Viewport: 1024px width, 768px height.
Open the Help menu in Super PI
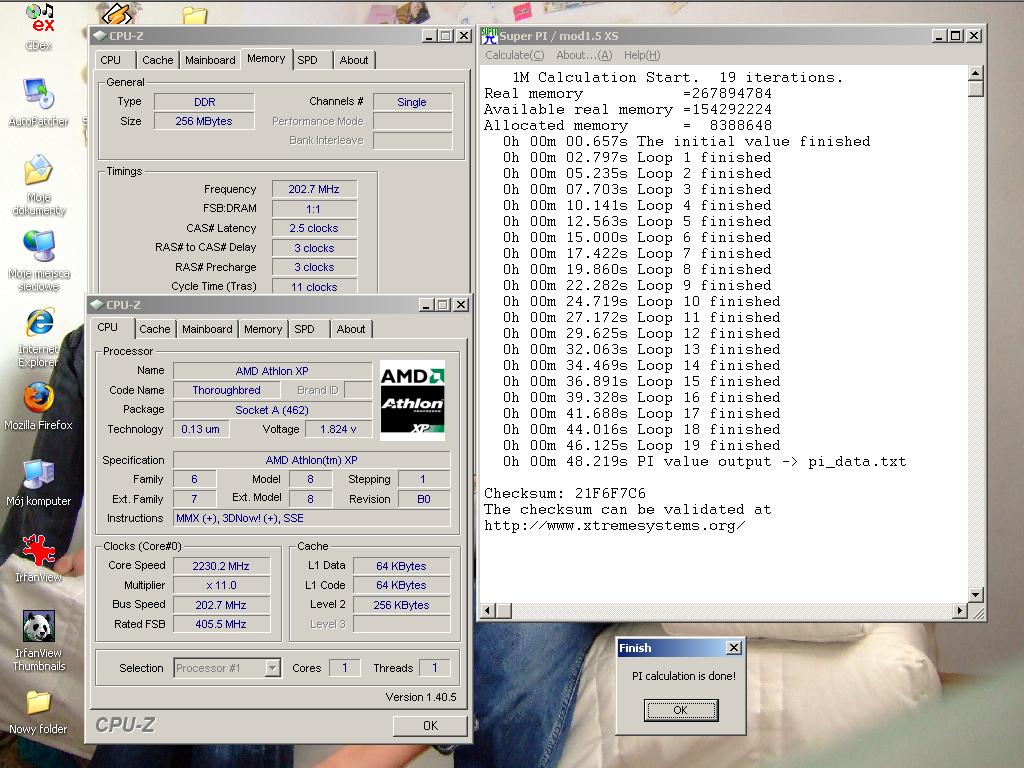pyautogui.click(x=642, y=56)
